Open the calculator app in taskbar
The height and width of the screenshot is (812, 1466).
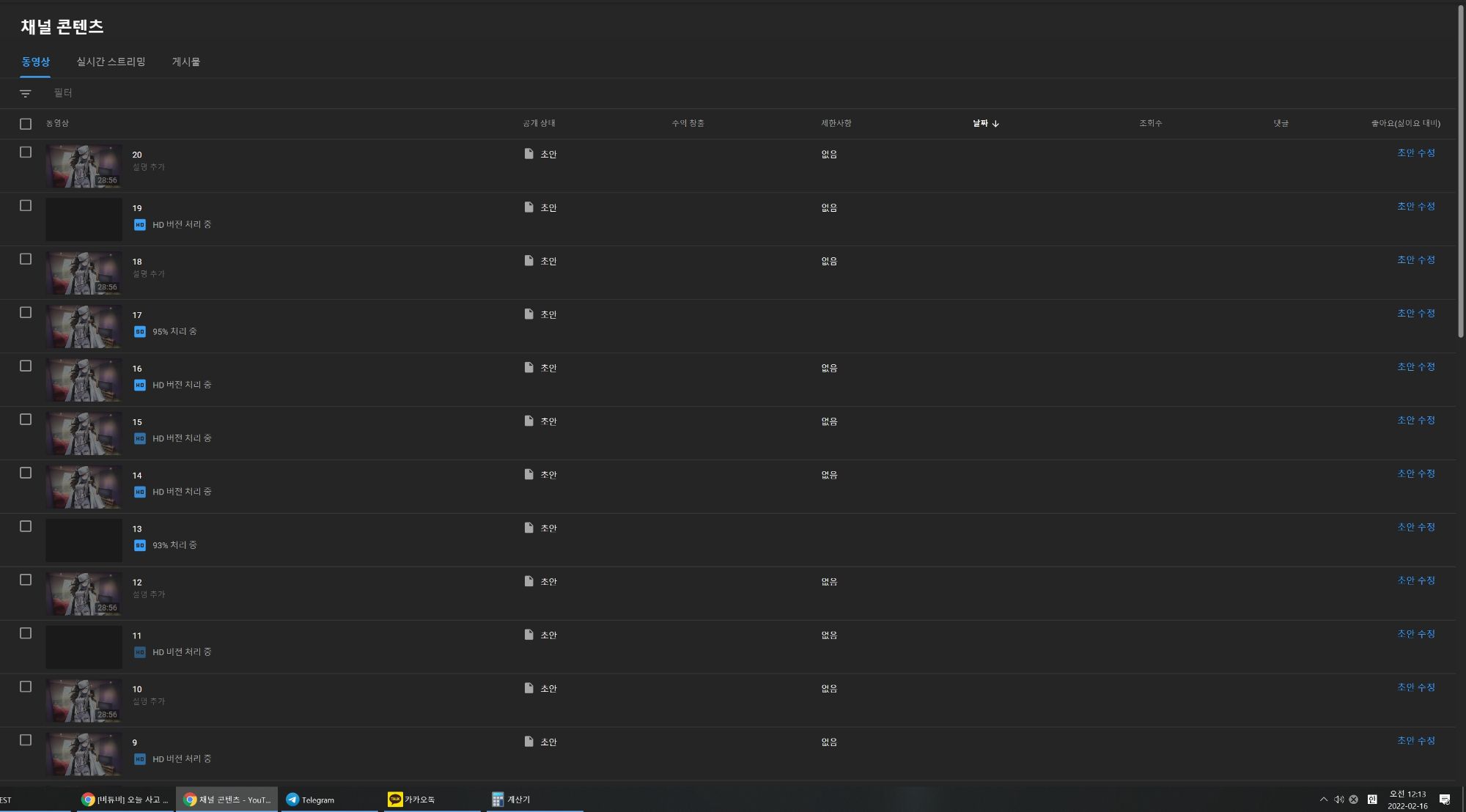[512, 800]
